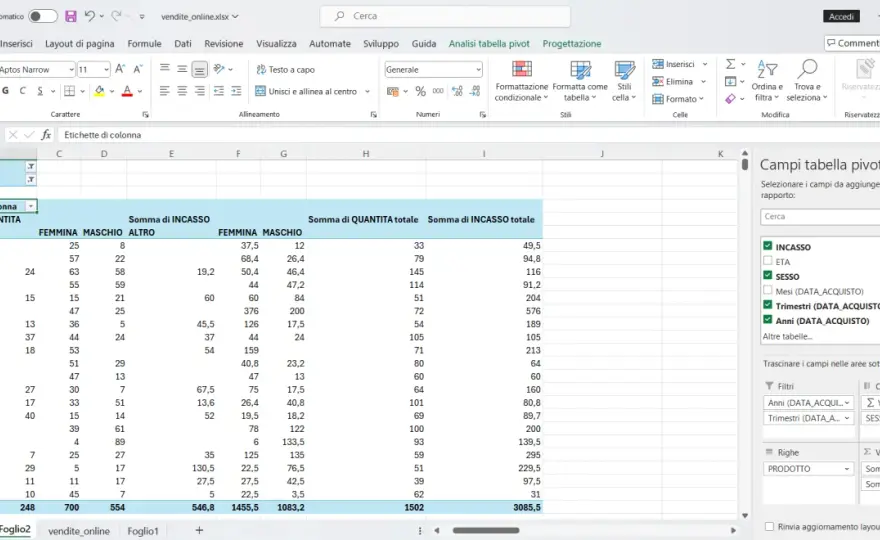Switch to the vendite_online sheet tab
Image resolution: width=880 pixels, height=540 pixels.
point(79,531)
